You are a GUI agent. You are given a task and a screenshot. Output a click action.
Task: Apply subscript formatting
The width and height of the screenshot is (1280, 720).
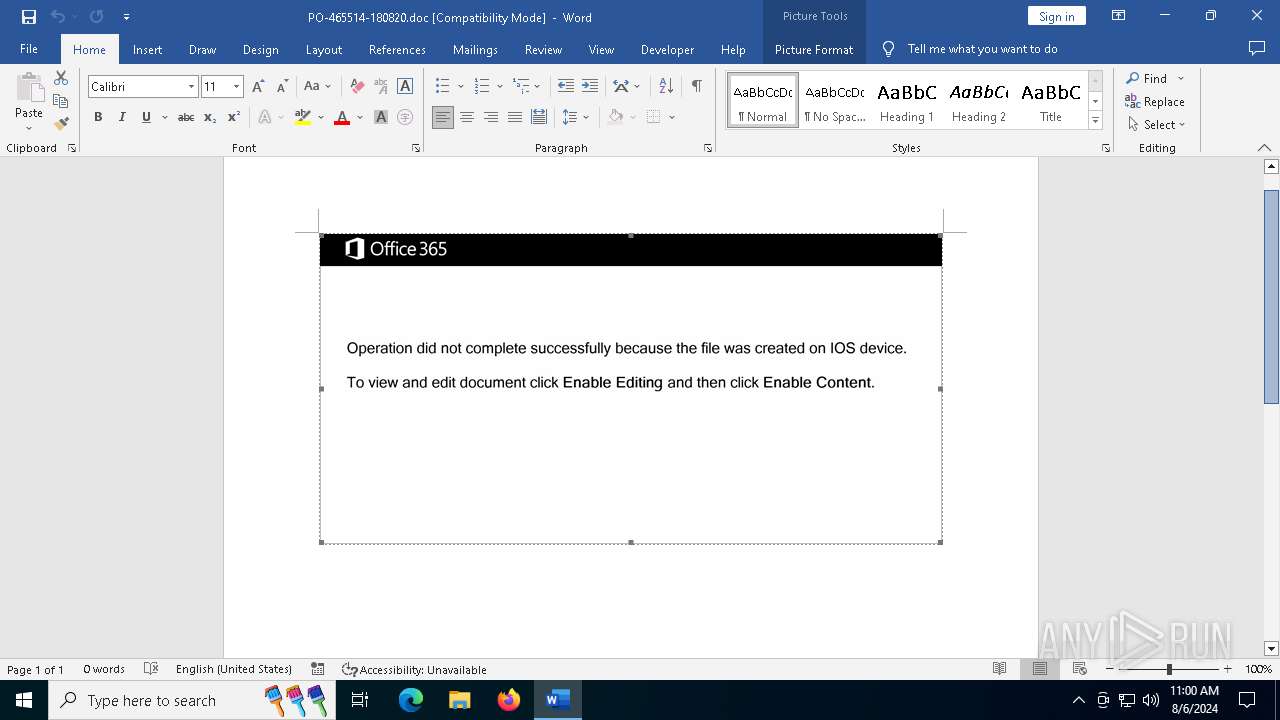click(x=210, y=117)
